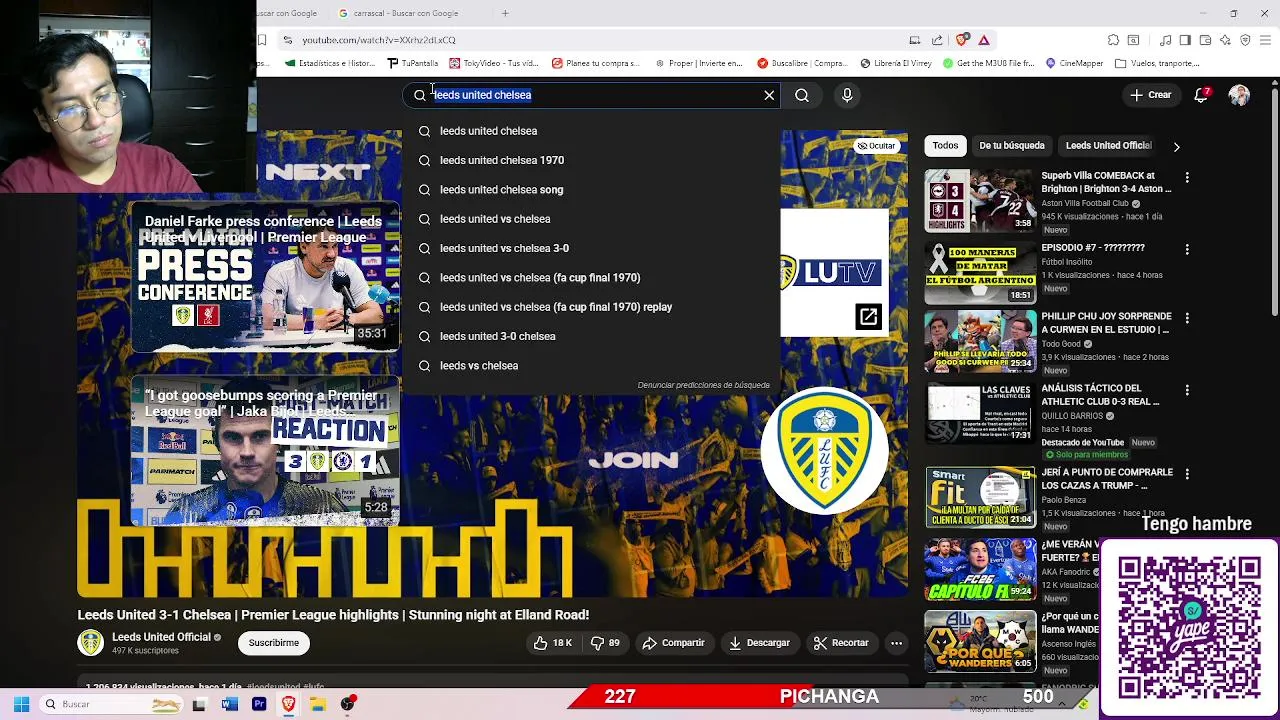Start voice search with microphone icon
Screen dimensions: 1280x720
pyautogui.click(x=847, y=95)
